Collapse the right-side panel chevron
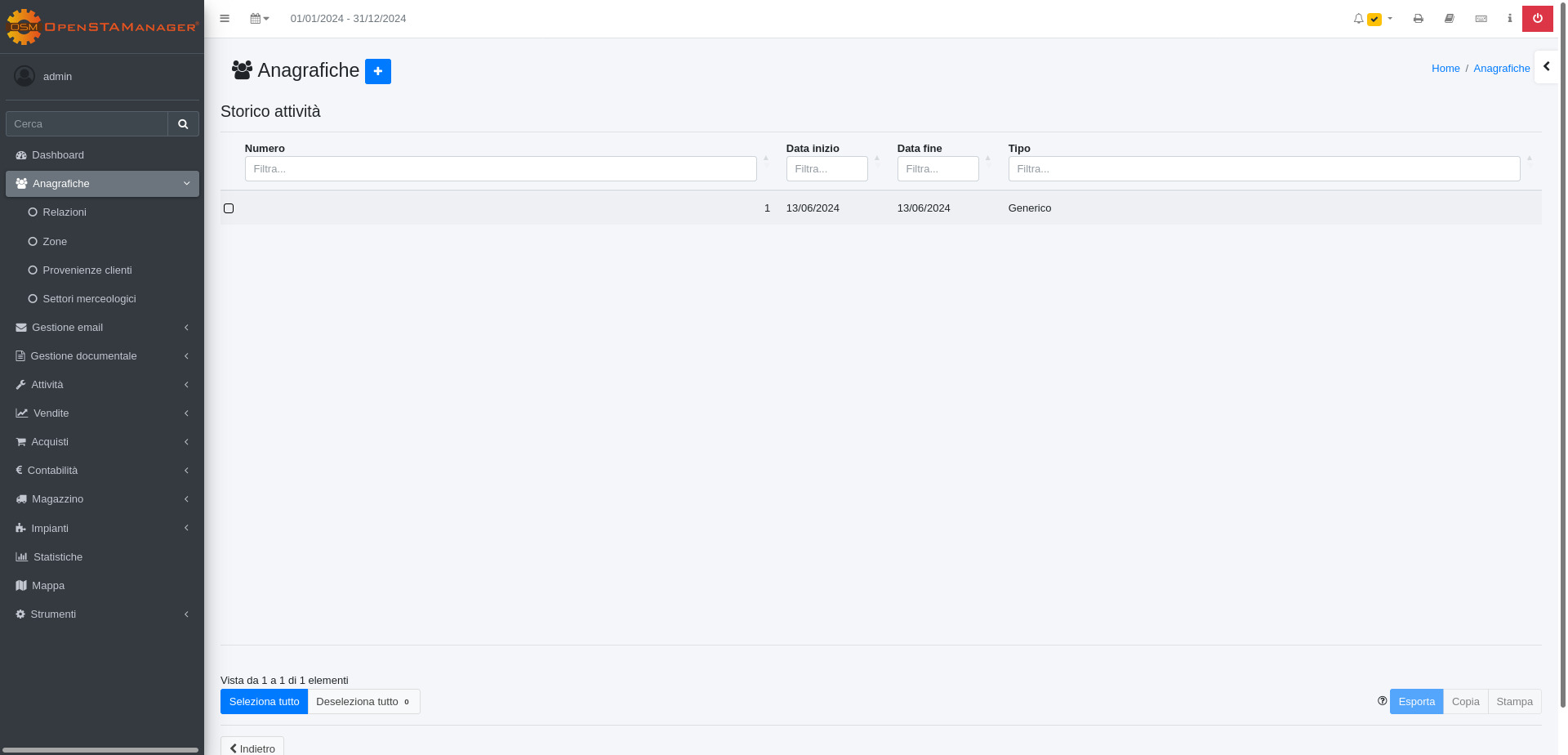The image size is (1568, 755). coord(1546,67)
